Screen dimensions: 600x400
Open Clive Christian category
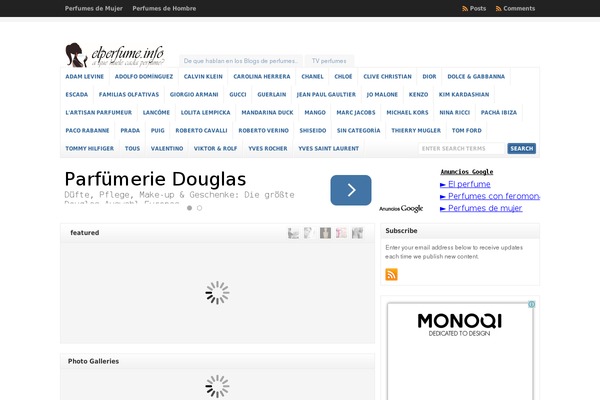tap(388, 77)
